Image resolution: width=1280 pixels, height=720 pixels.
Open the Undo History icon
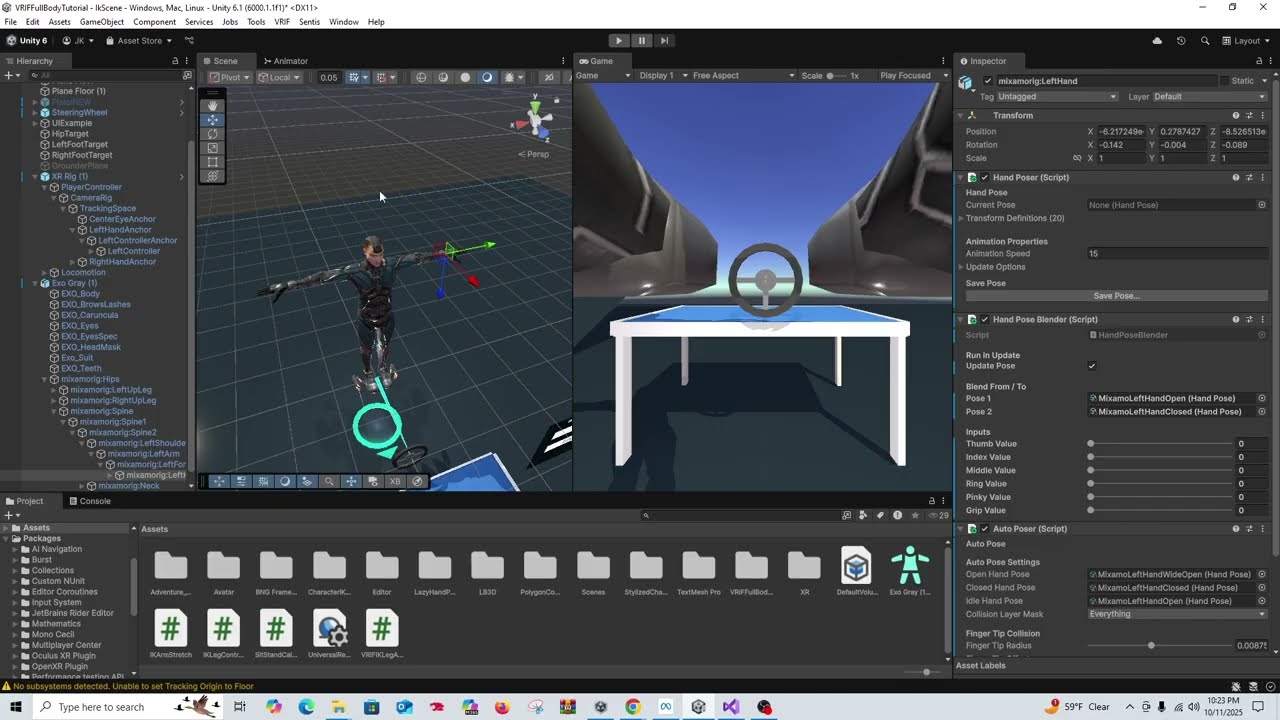pyautogui.click(x=1181, y=41)
